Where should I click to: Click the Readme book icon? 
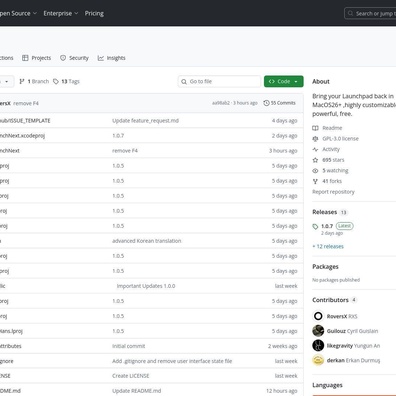pos(315,128)
